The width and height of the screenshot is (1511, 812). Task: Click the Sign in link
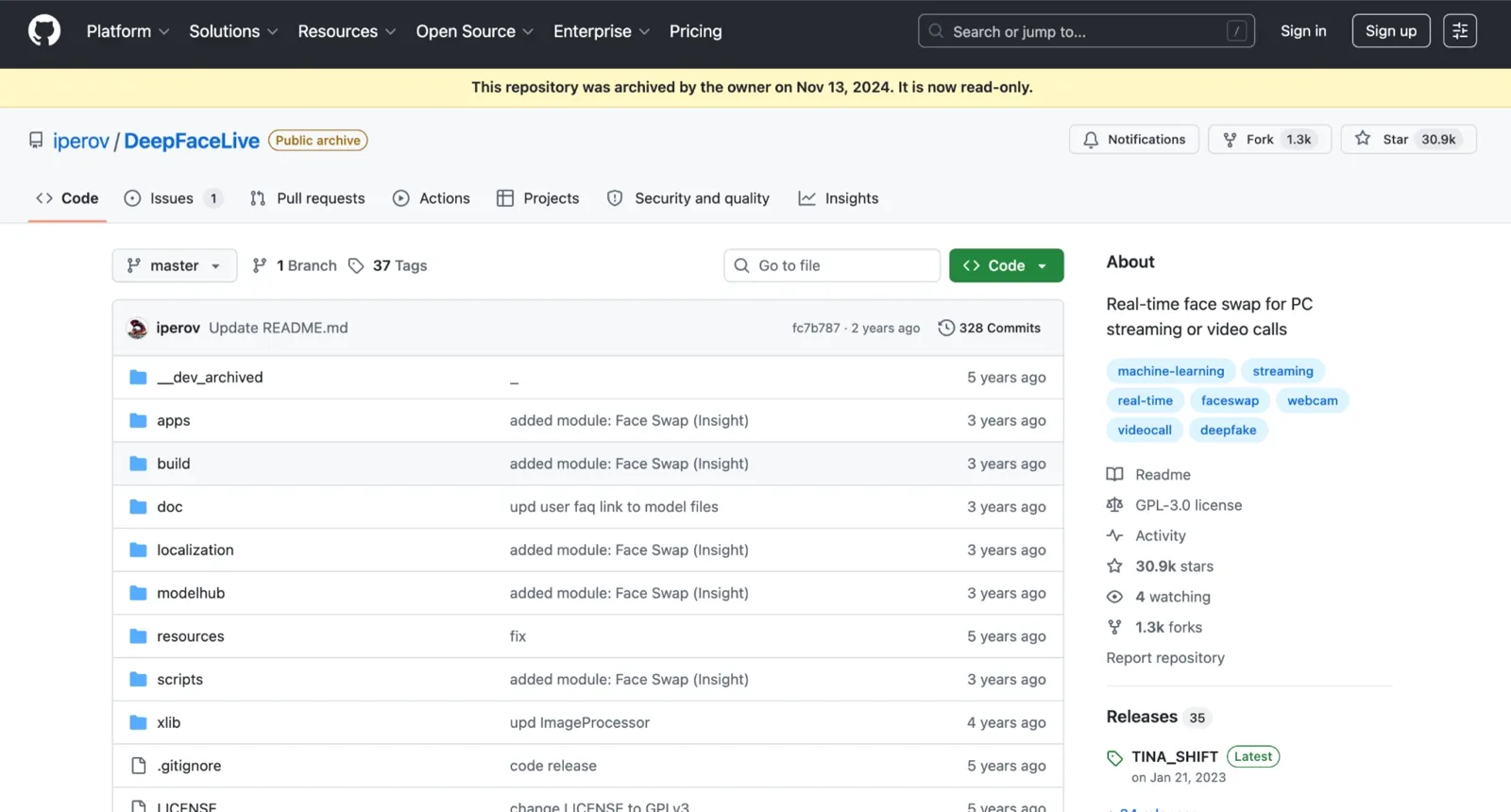tap(1303, 31)
